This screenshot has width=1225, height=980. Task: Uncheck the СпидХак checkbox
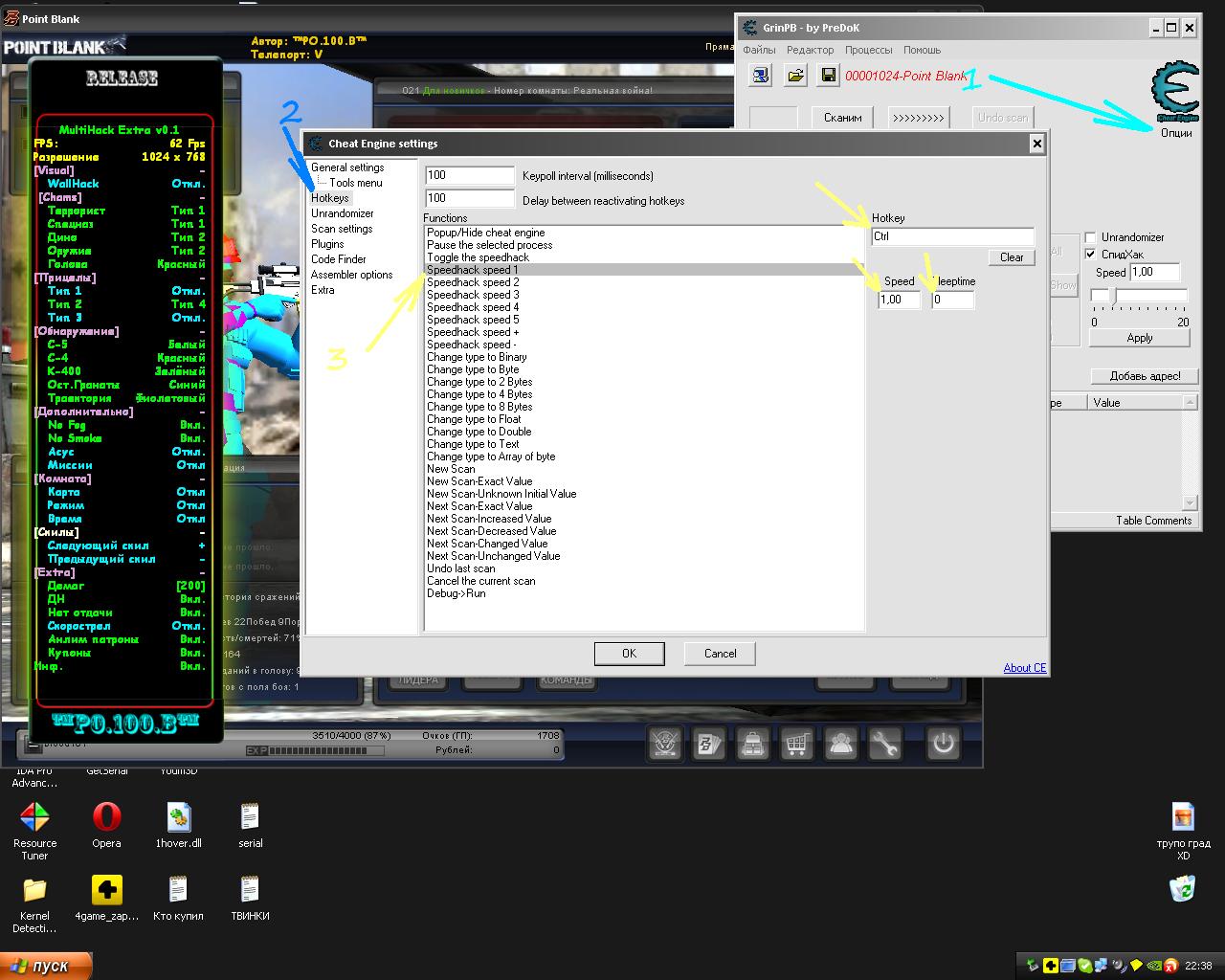[x=1090, y=255]
